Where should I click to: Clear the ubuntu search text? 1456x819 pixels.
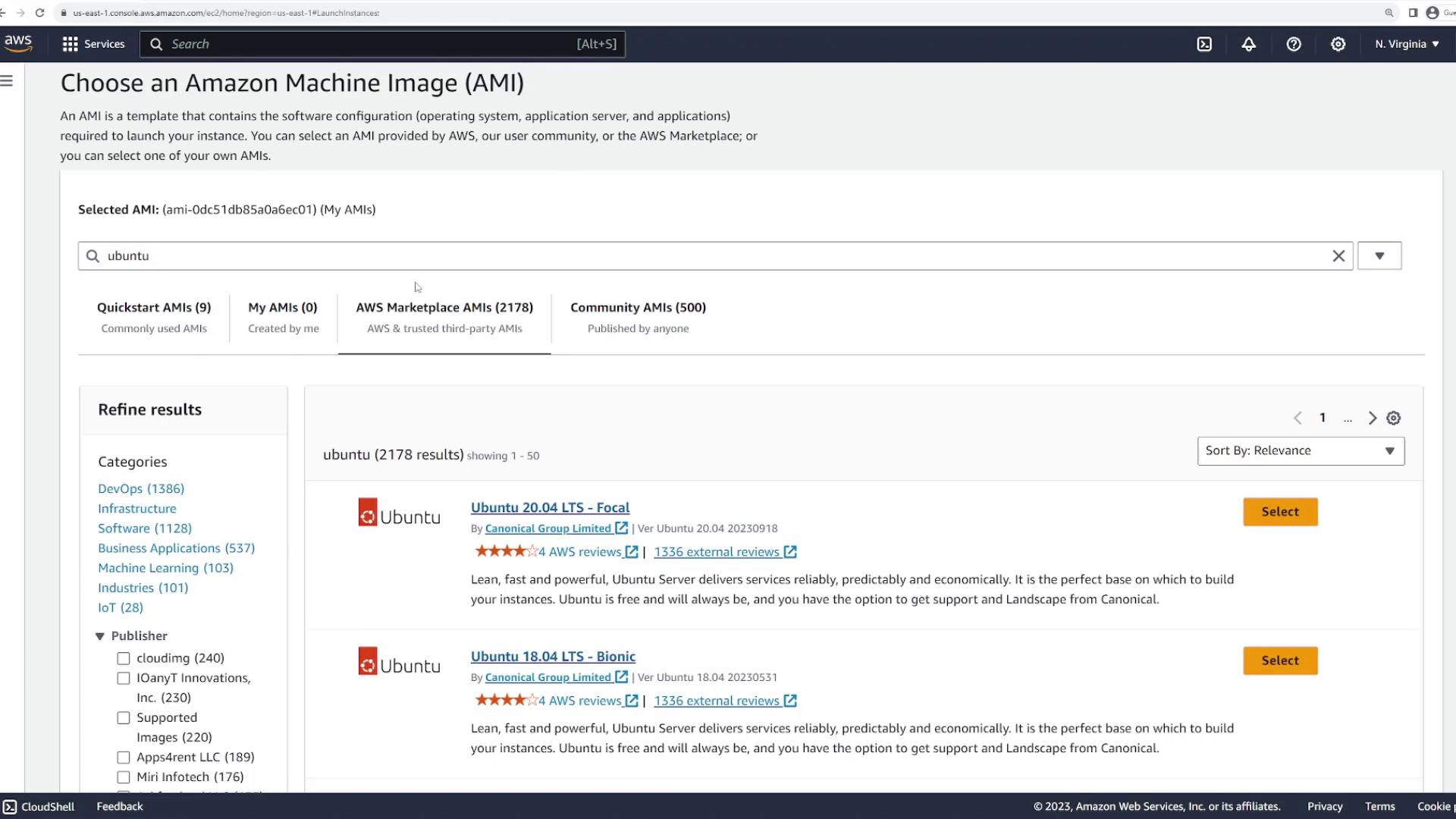[1338, 256]
